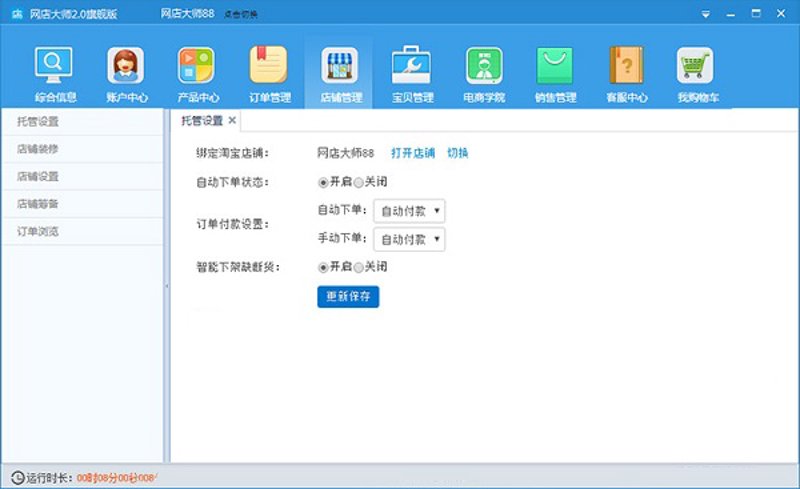Select the 店铺管理 storefront icon
Viewport: 800px width, 489px height.
click(x=340, y=65)
